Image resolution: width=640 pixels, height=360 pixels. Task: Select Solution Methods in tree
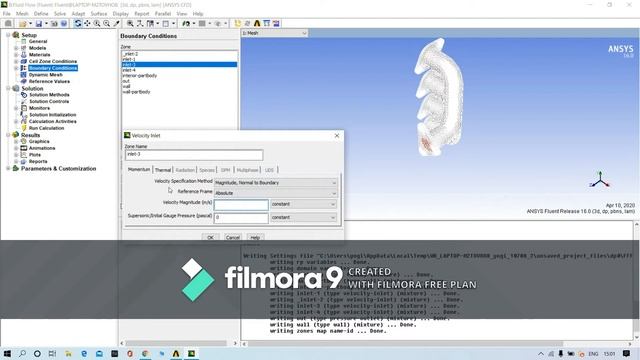click(49, 95)
